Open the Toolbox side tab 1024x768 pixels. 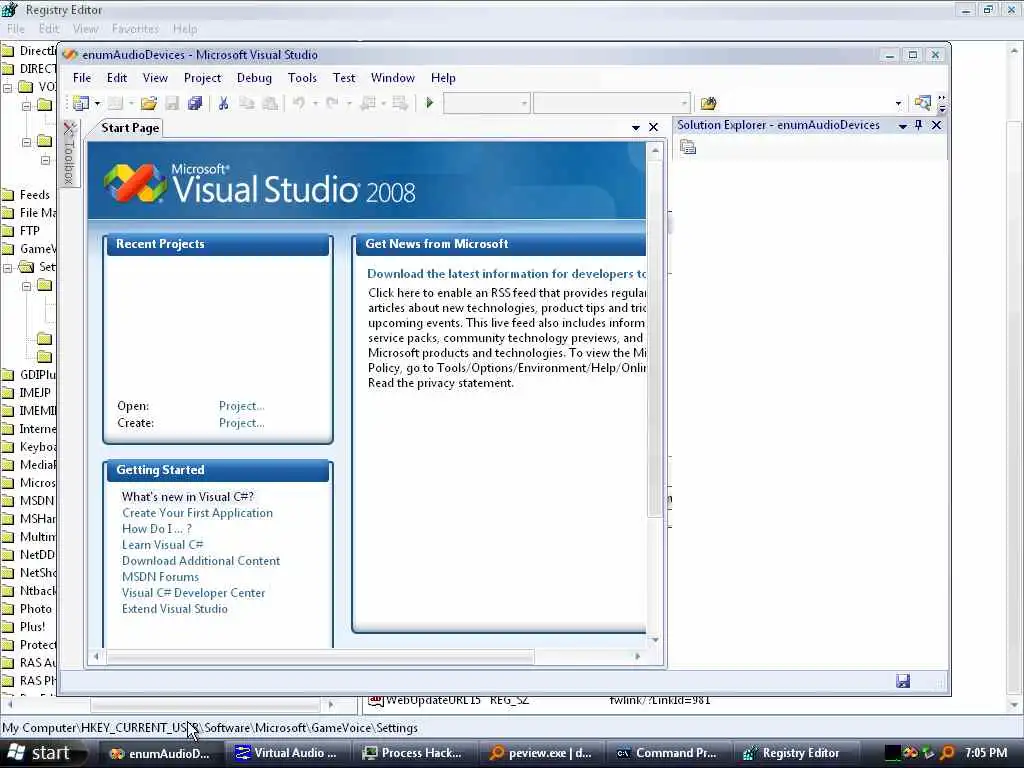pyautogui.click(x=69, y=154)
